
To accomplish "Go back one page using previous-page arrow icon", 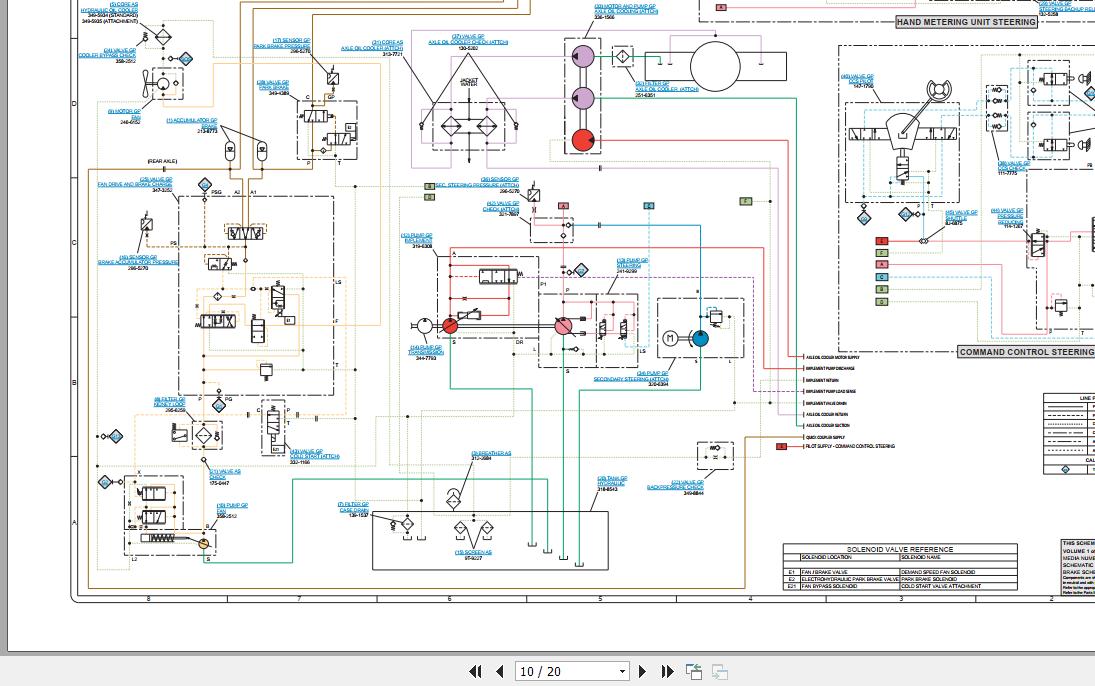I will coord(498,671).
